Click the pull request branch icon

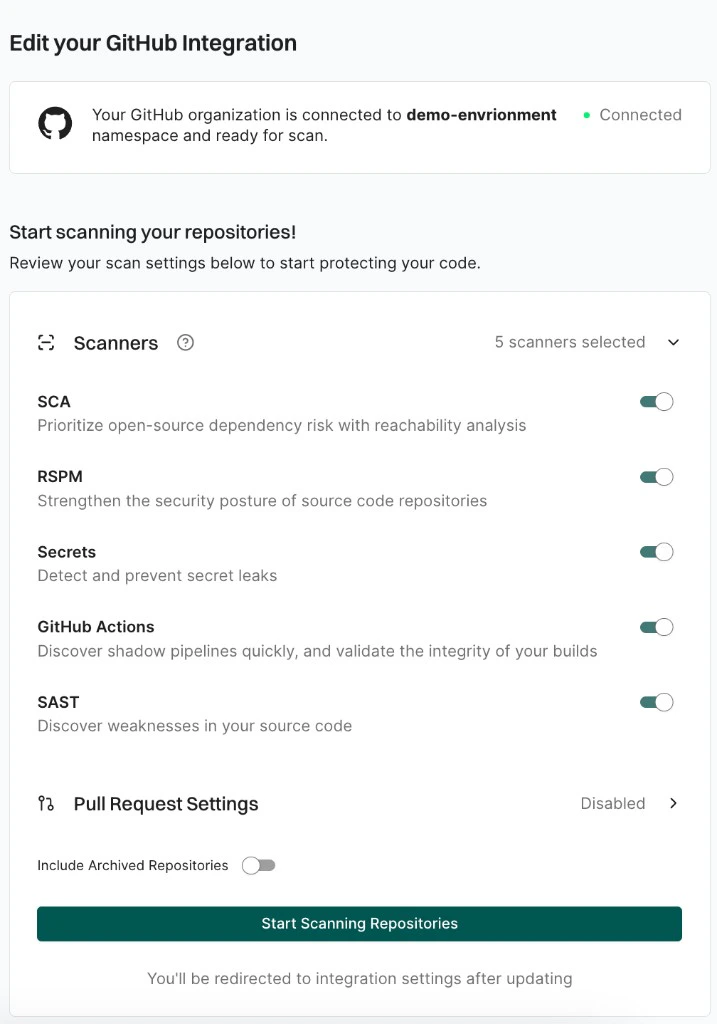point(45,803)
